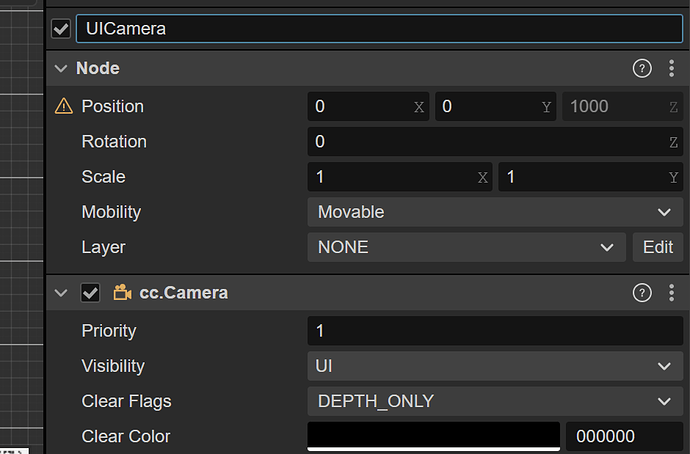Click the Node section help icon
The image size is (690, 454).
(642, 68)
